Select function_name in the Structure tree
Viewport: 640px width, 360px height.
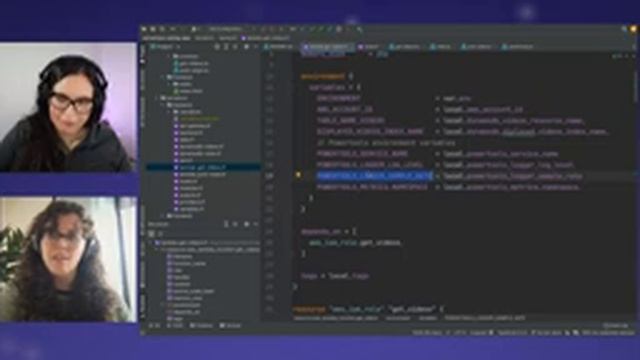[187, 264]
